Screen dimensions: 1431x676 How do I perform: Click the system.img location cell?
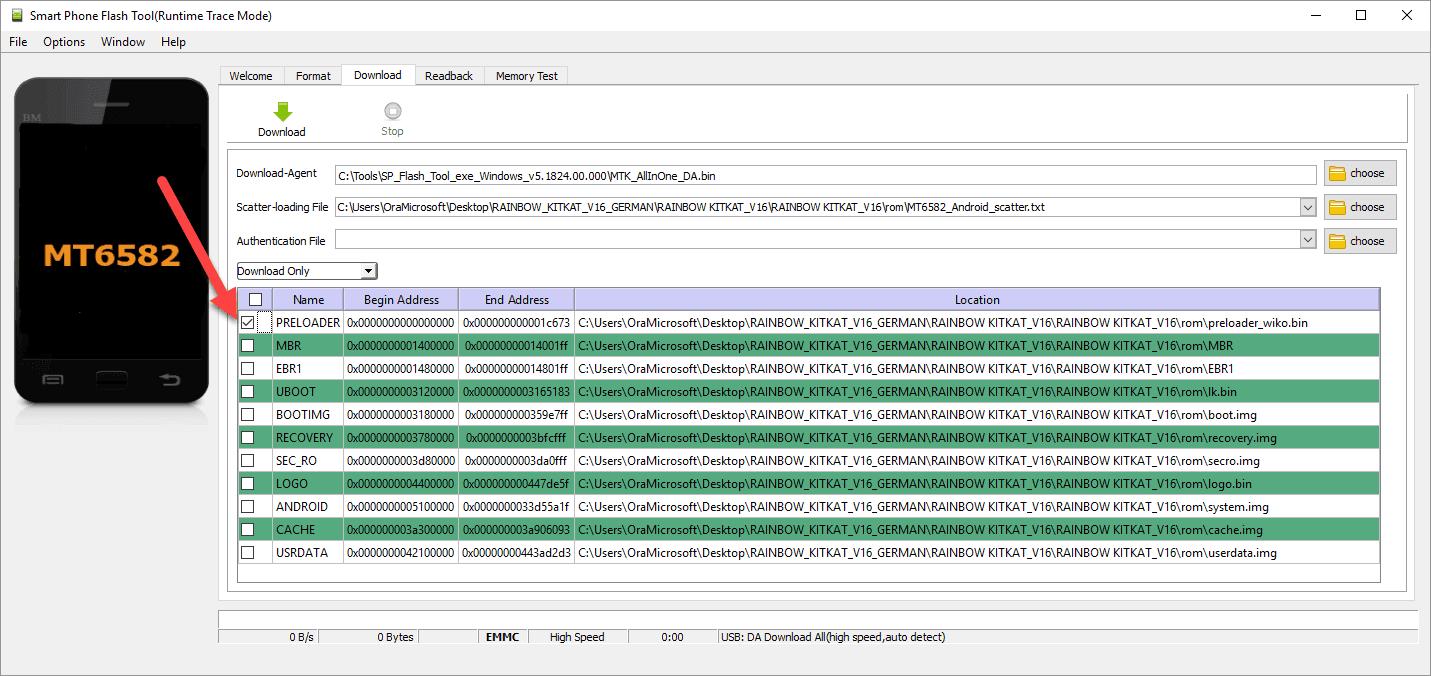click(x=977, y=506)
